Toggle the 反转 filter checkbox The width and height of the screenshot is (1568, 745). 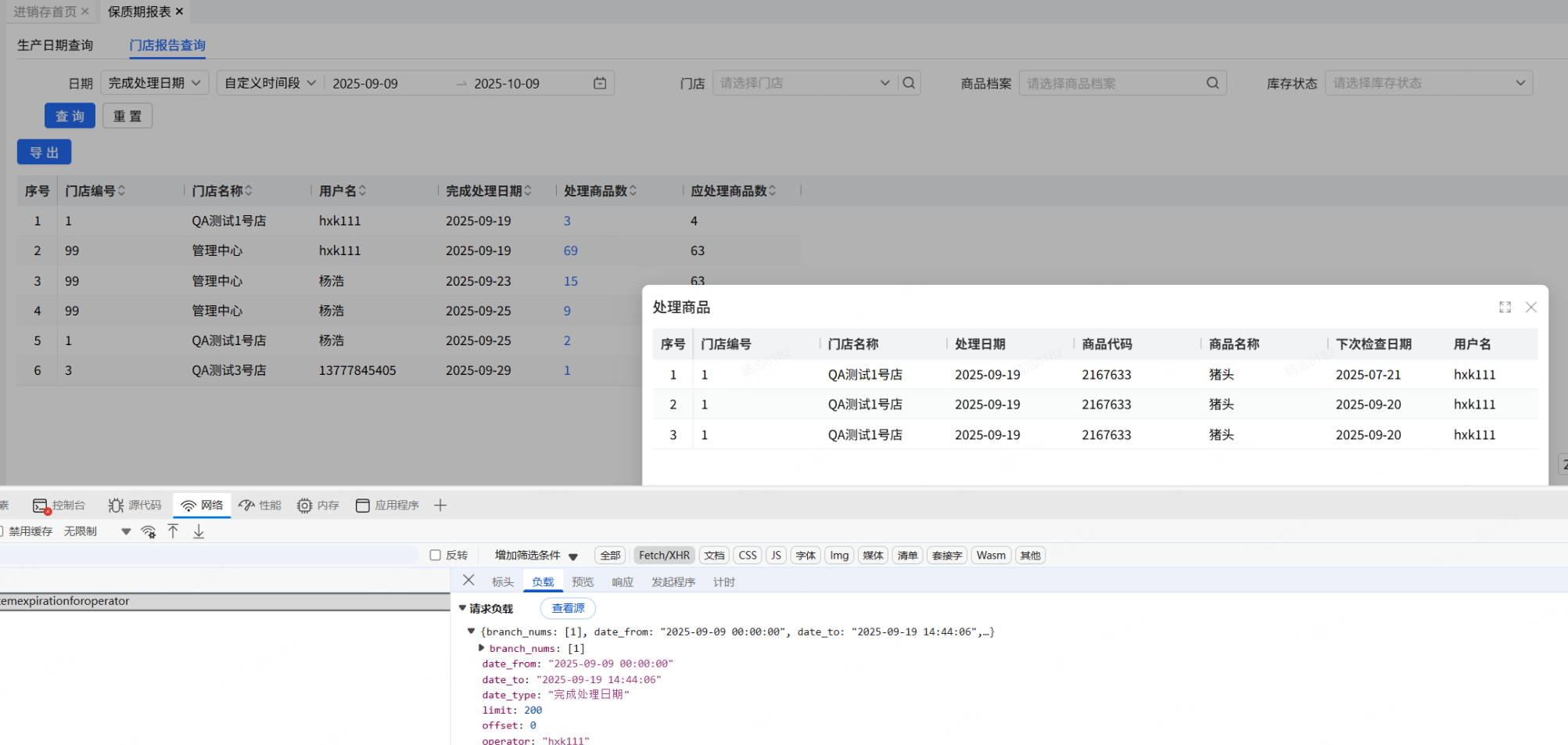[436, 556]
